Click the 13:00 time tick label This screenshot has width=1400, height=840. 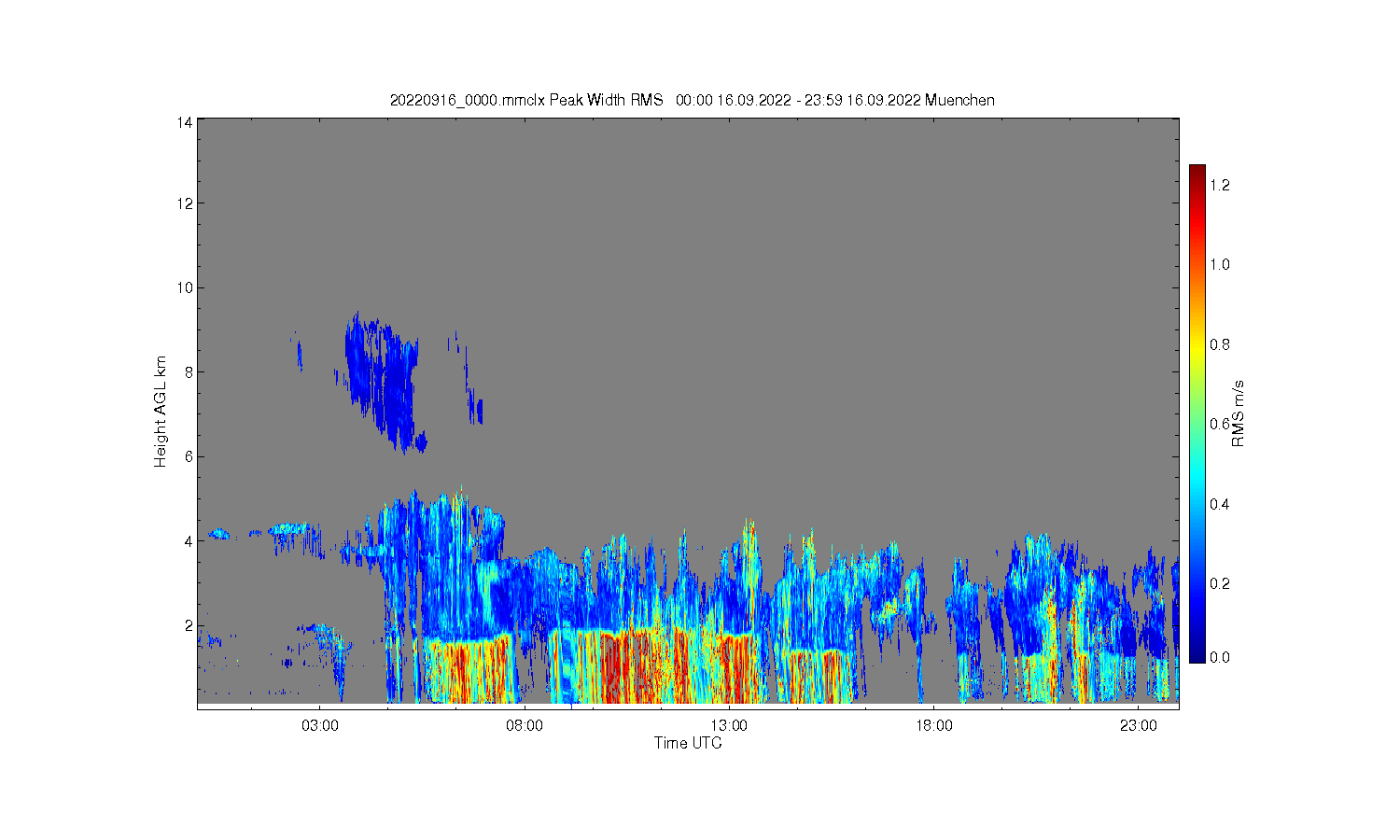click(729, 726)
